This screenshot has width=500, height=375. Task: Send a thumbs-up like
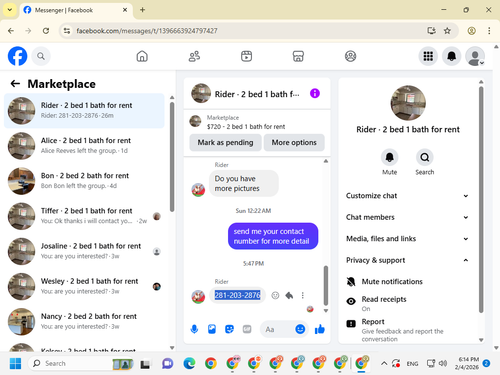pos(320,329)
